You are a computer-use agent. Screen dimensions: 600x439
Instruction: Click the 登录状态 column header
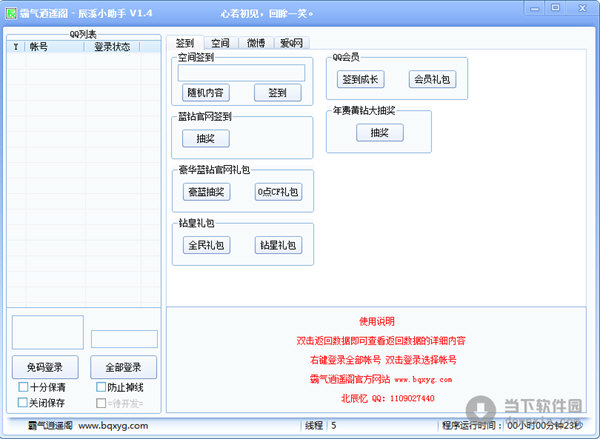(x=112, y=47)
